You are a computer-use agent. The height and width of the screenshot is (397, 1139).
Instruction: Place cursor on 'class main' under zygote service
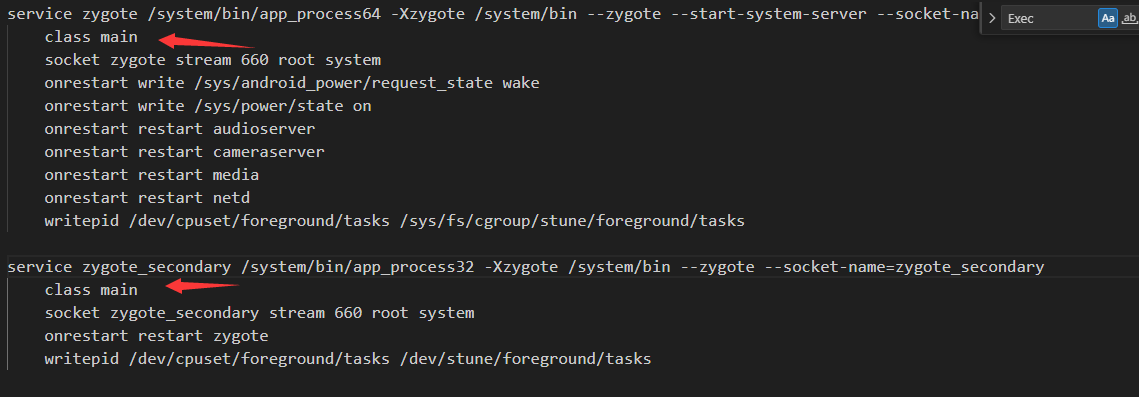(x=91, y=37)
